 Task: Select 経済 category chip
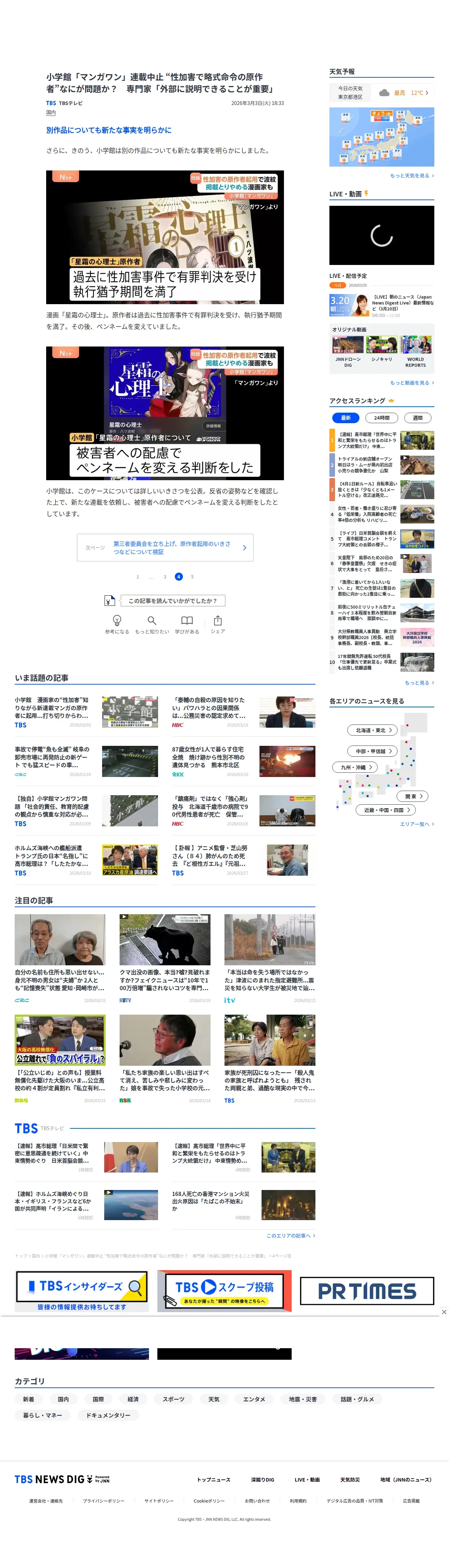(133, 1399)
